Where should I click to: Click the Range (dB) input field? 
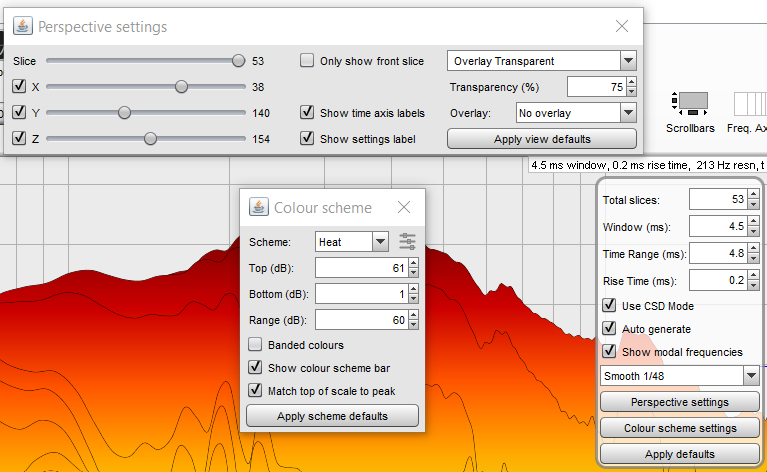362,320
